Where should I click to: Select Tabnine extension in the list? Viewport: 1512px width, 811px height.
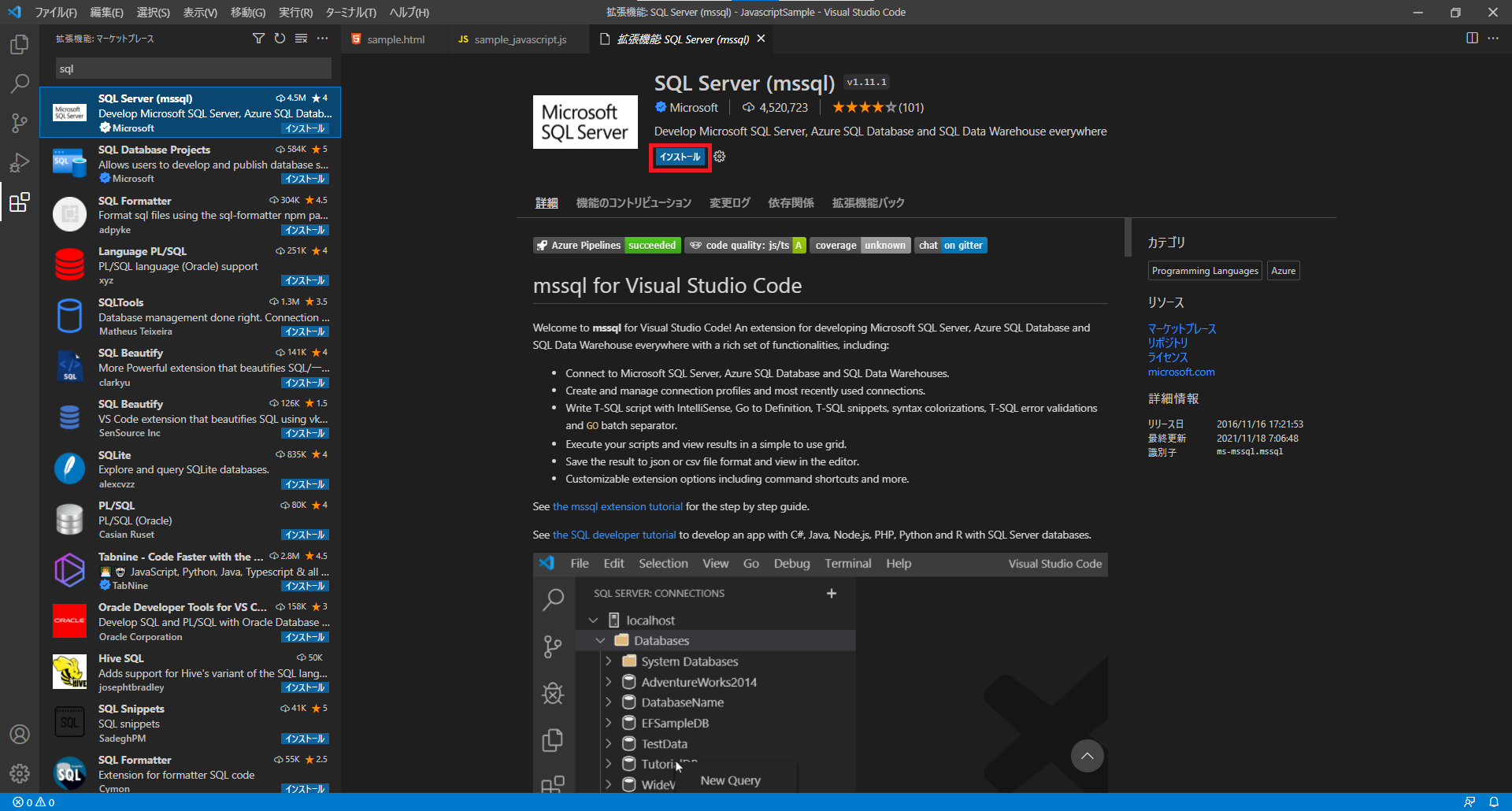[x=190, y=571]
